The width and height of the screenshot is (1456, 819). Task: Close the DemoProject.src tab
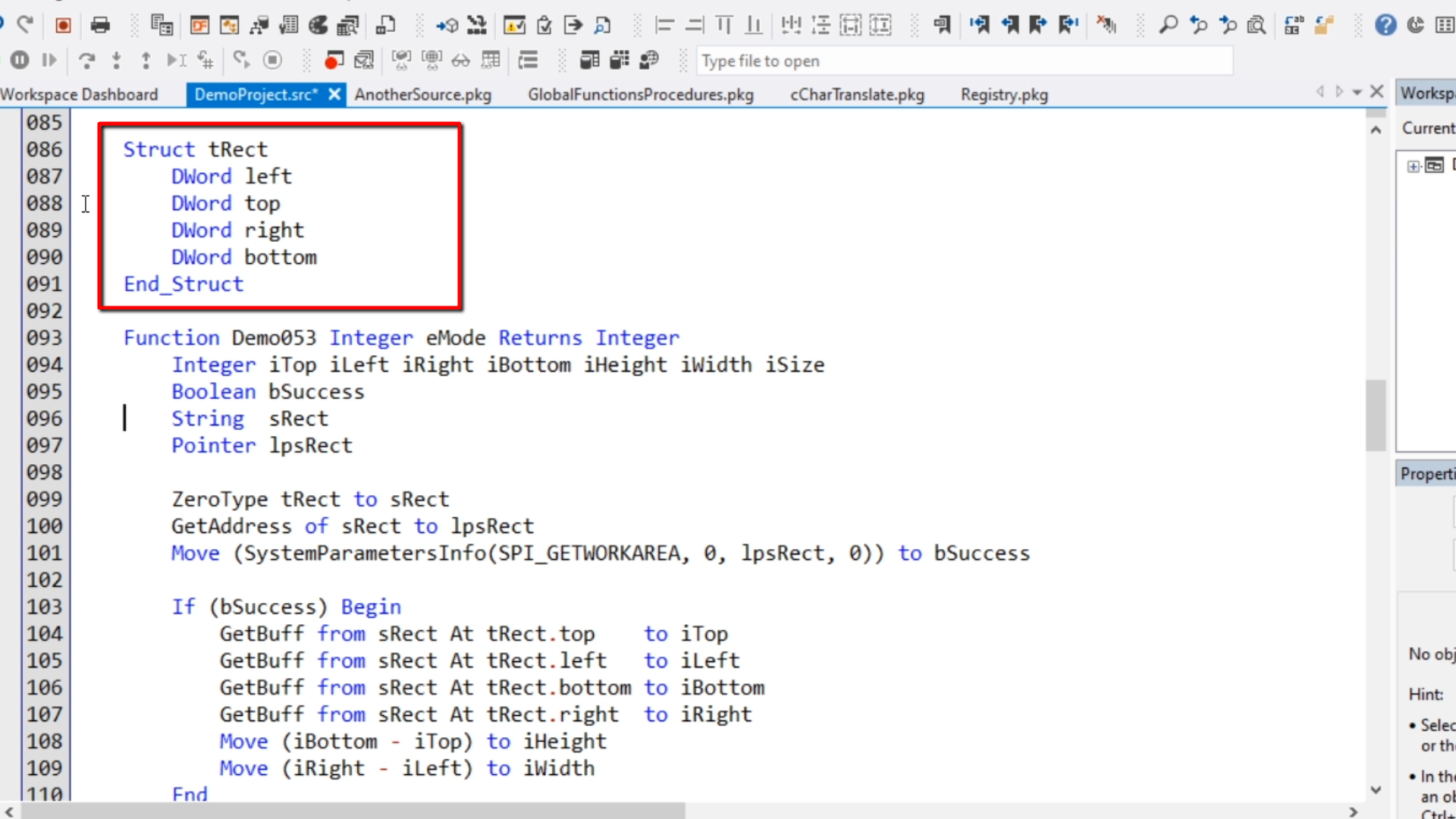pos(334,94)
